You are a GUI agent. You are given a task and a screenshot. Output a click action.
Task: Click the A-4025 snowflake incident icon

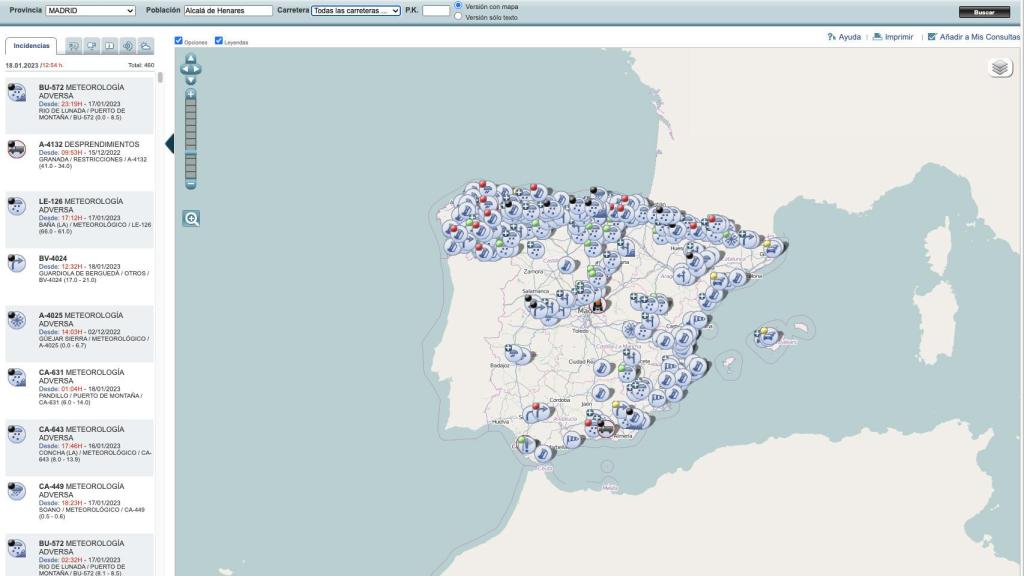(x=17, y=320)
